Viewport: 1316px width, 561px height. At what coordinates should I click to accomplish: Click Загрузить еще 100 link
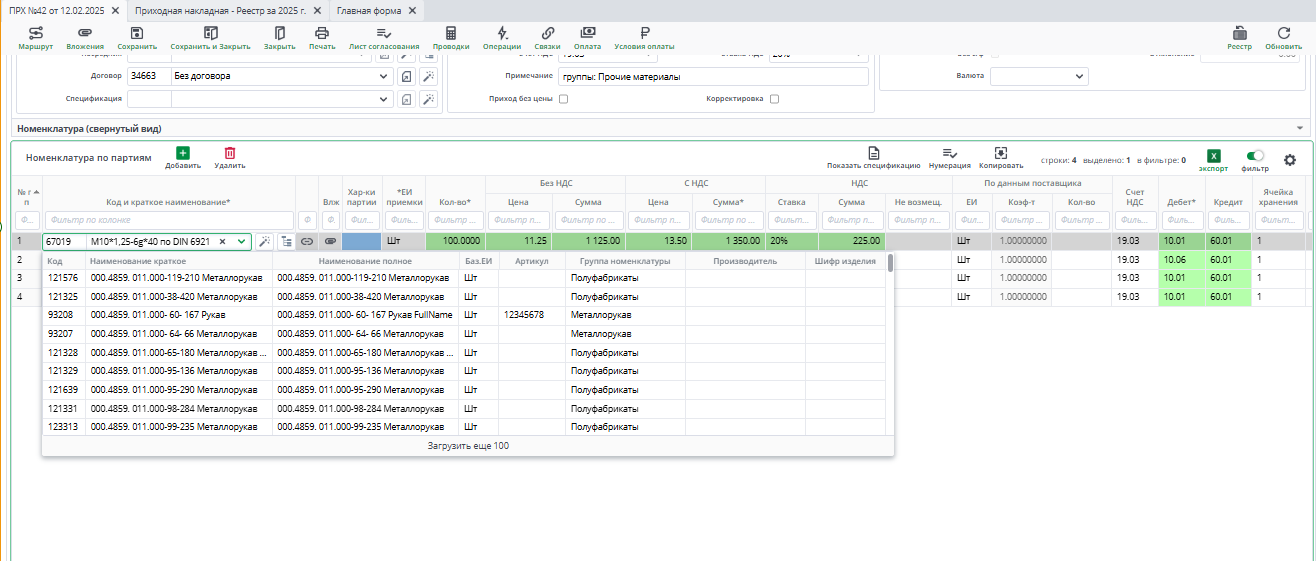point(468,446)
